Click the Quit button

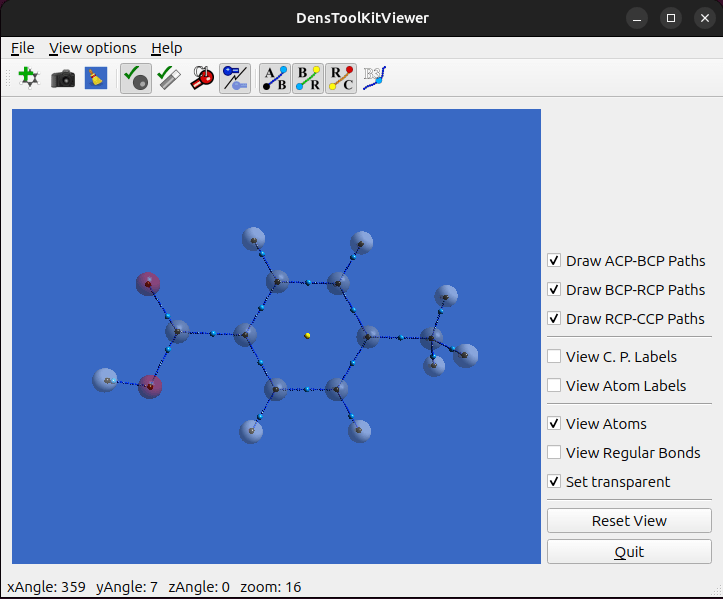(x=629, y=552)
